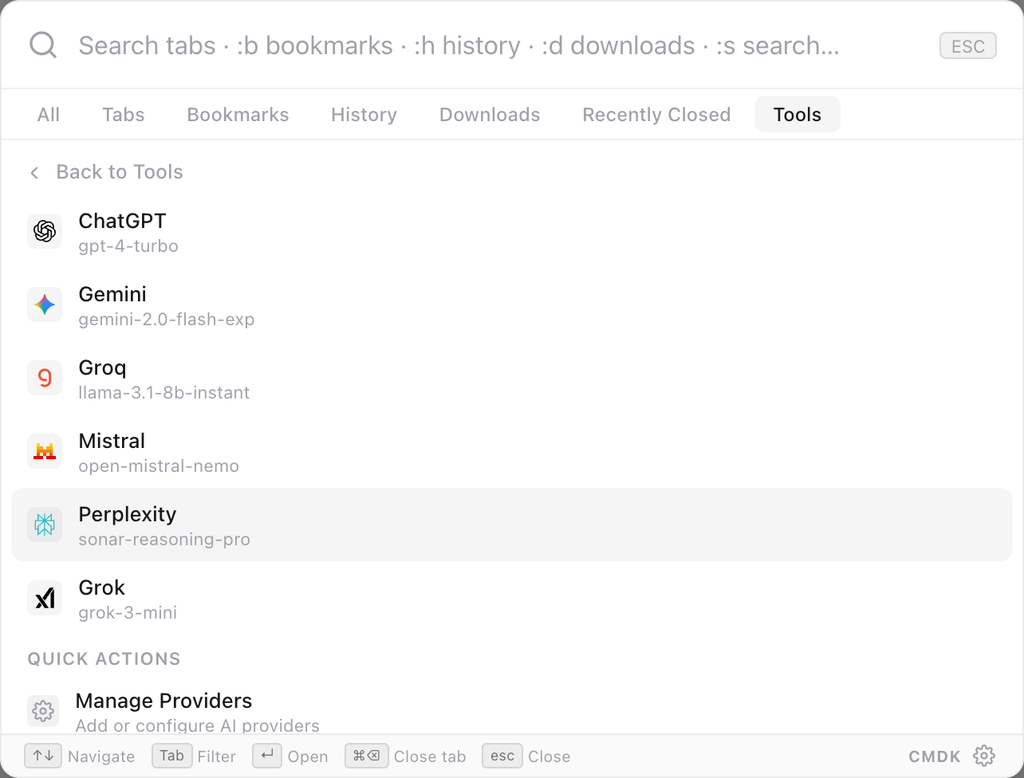Open the Recently Closed tab
Screen dimensions: 1024x778
coord(656,114)
